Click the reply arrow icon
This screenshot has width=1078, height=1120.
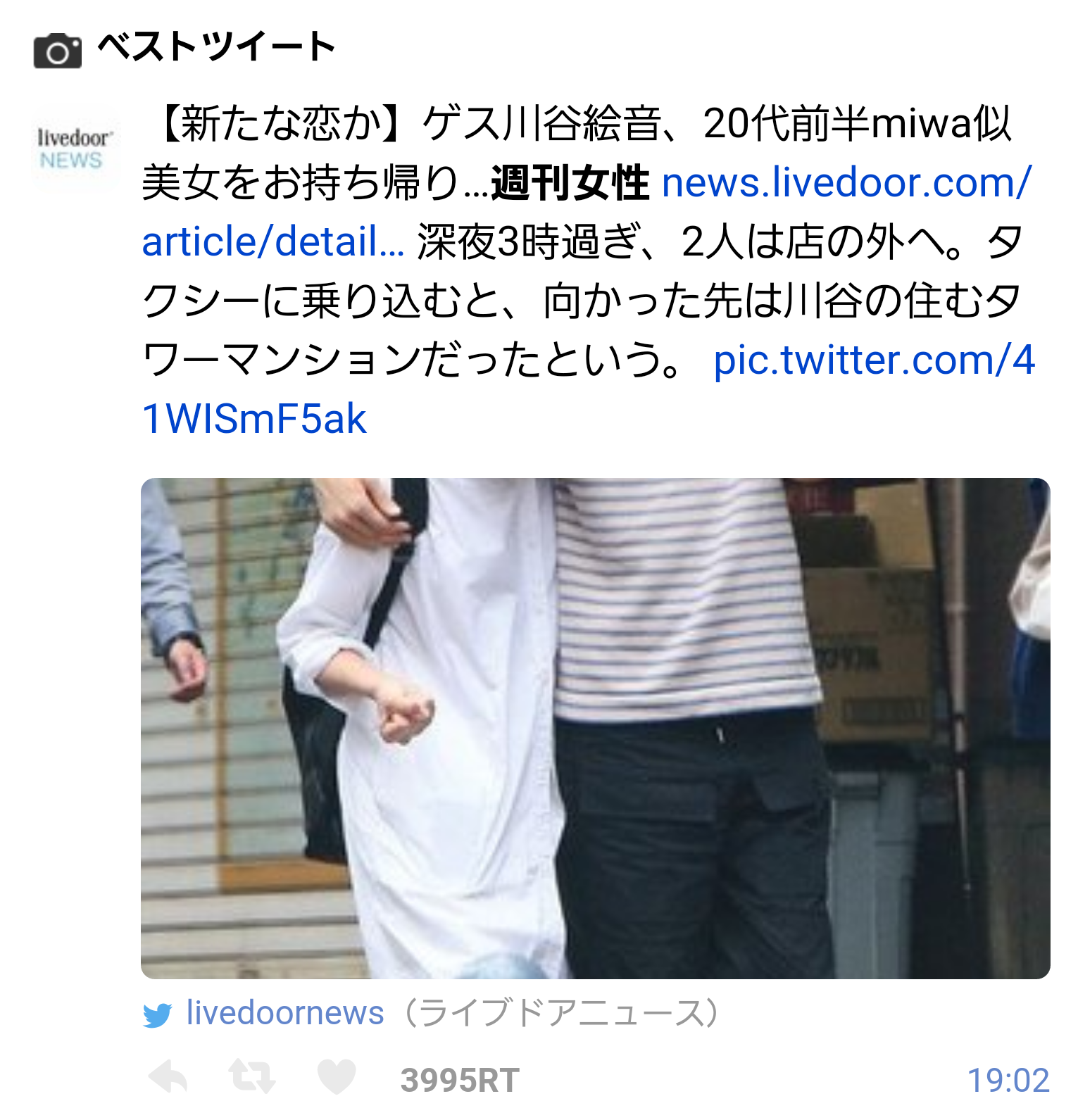point(168,1077)
